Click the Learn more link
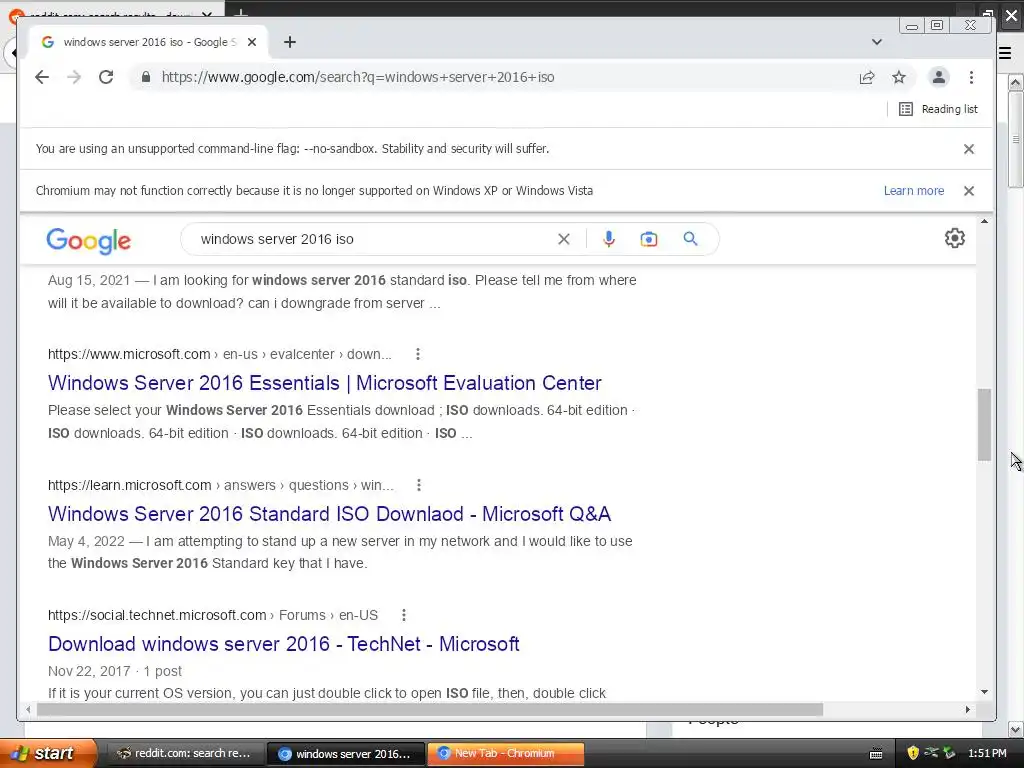The height and width of the screenshot is (768, 1024). (914, 191)
